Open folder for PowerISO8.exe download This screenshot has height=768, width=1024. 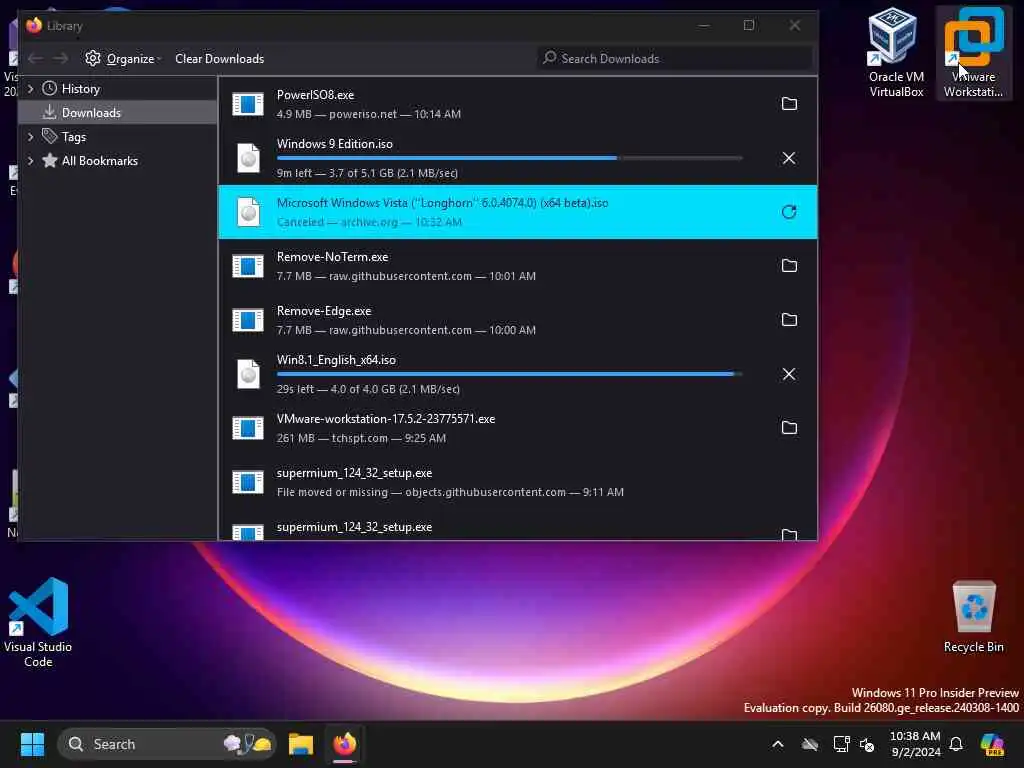coord(789,104)
